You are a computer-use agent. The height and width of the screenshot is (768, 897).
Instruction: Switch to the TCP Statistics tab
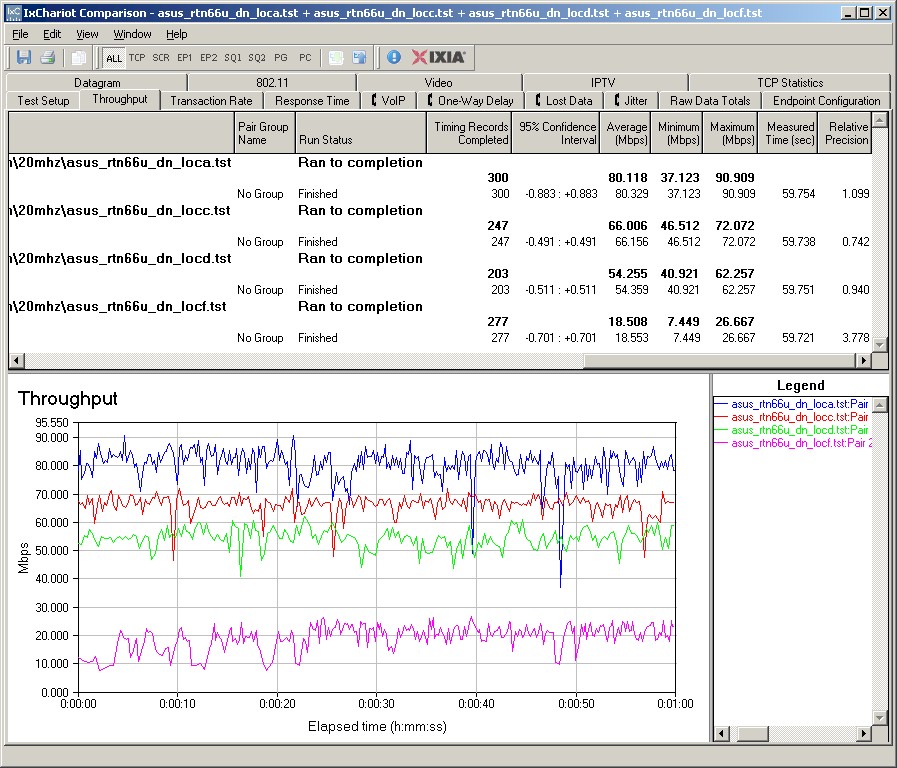(x=790, y=83)
